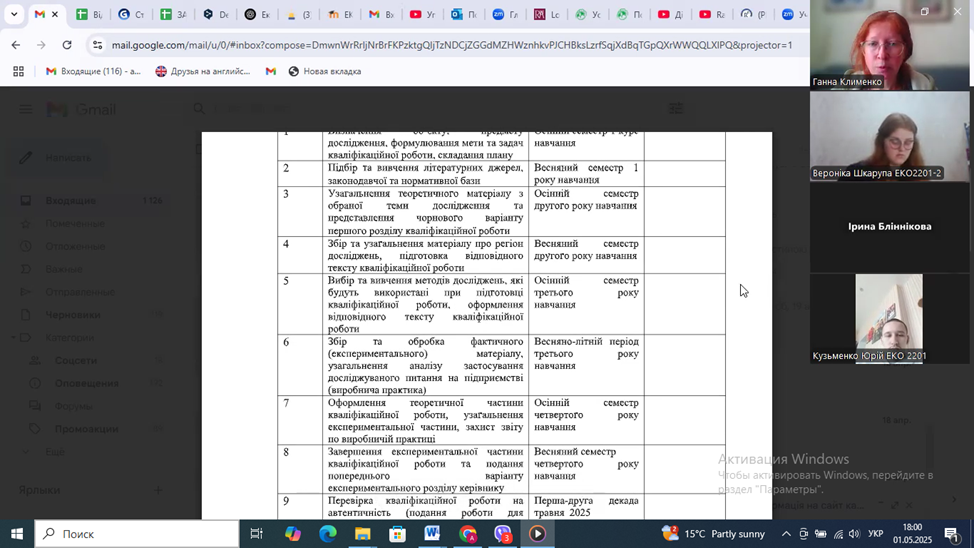974x548 pixels.
Task: Select Ірина Блиннікова participant tile
Action: [890, 227]
